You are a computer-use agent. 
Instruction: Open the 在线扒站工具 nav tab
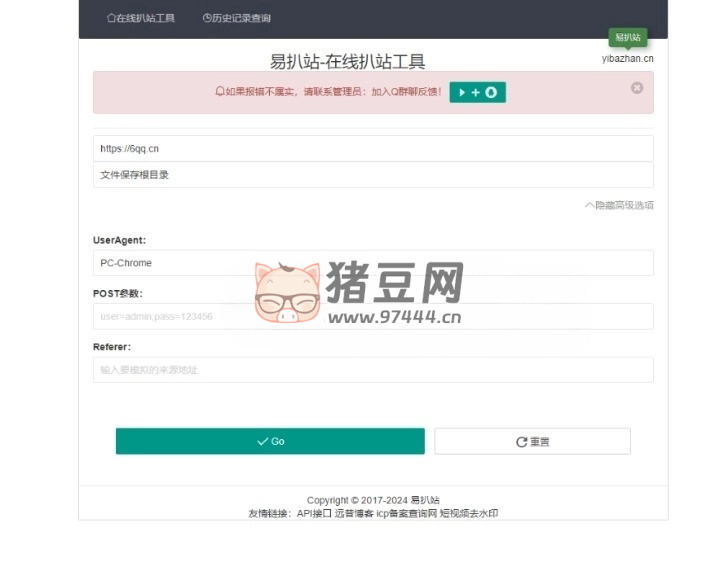coord(141,18)
